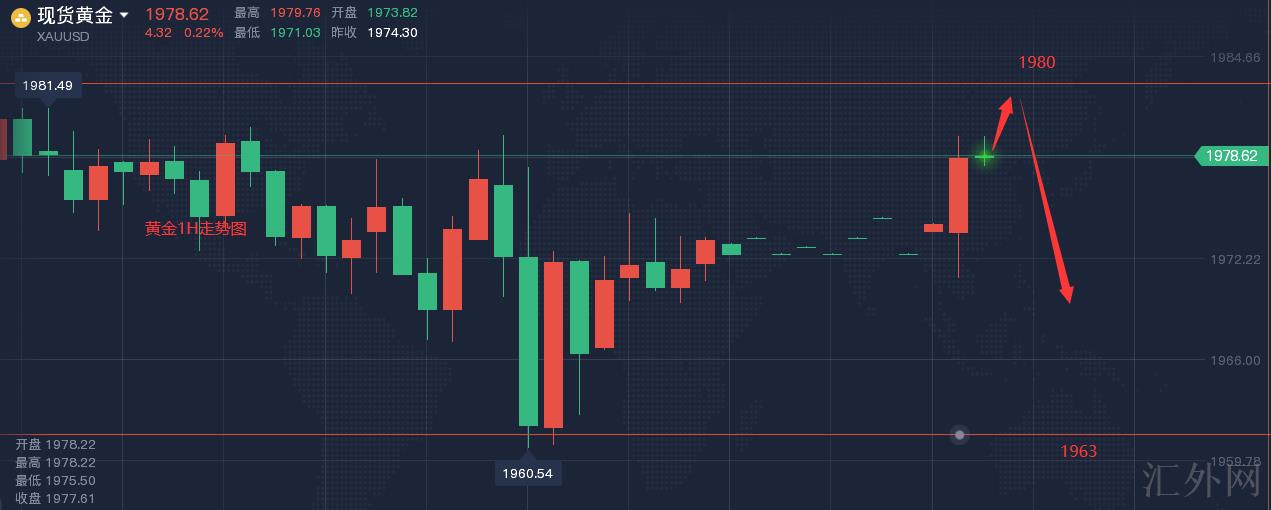Click the gray circle marker on 1963 line

[x=960, y=434]
